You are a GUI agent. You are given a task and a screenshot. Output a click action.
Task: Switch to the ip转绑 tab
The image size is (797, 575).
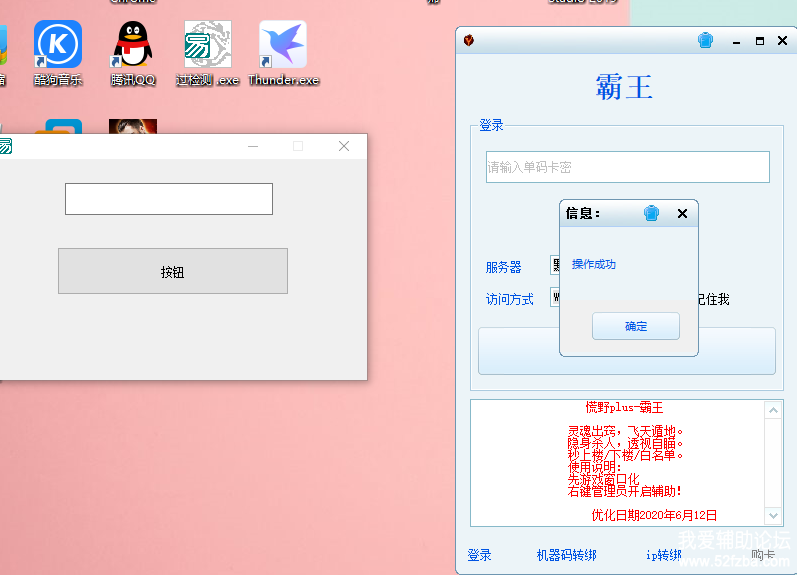pos(663,555)
